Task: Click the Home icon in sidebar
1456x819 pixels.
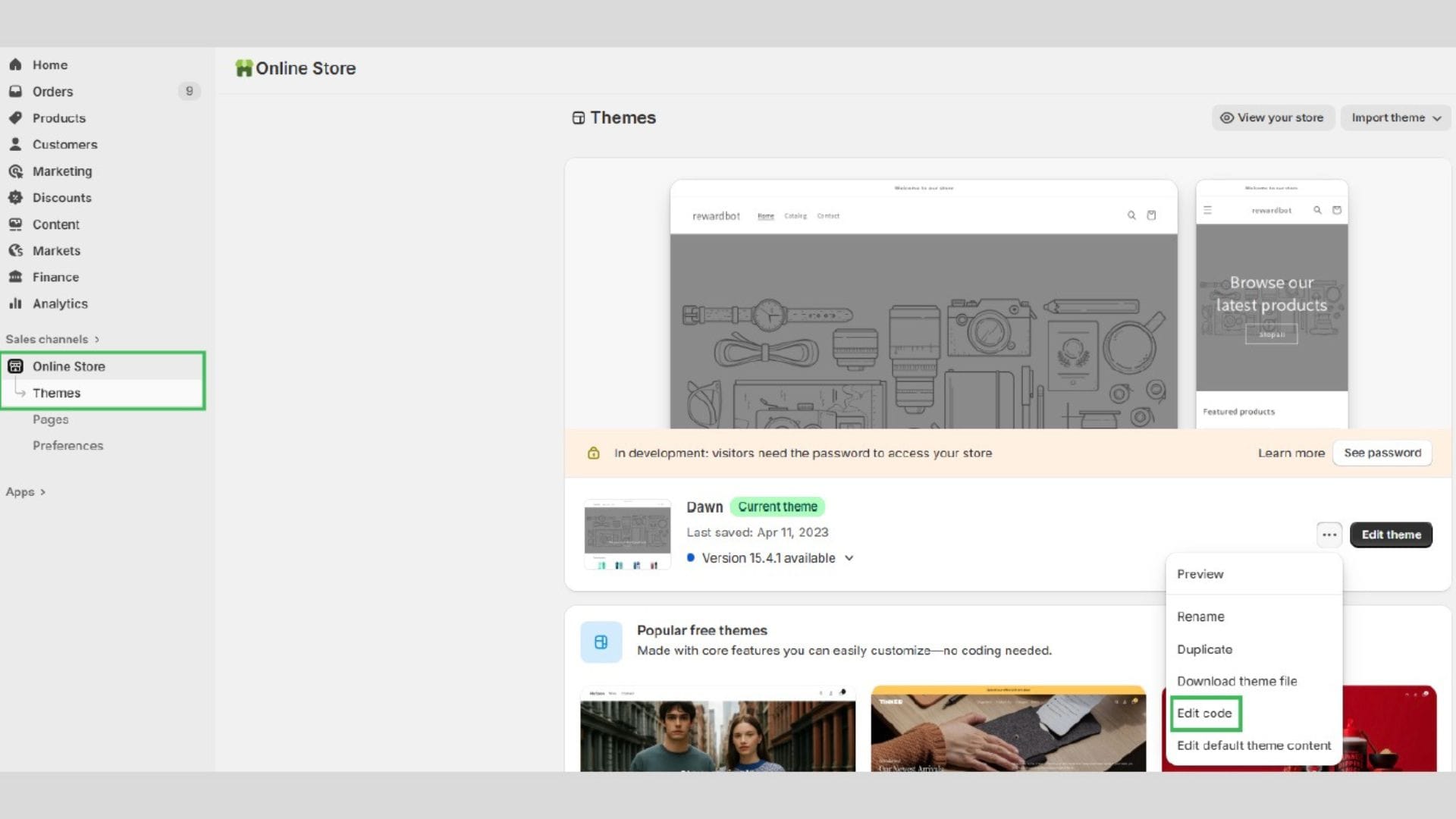Action: click(15, 64)
